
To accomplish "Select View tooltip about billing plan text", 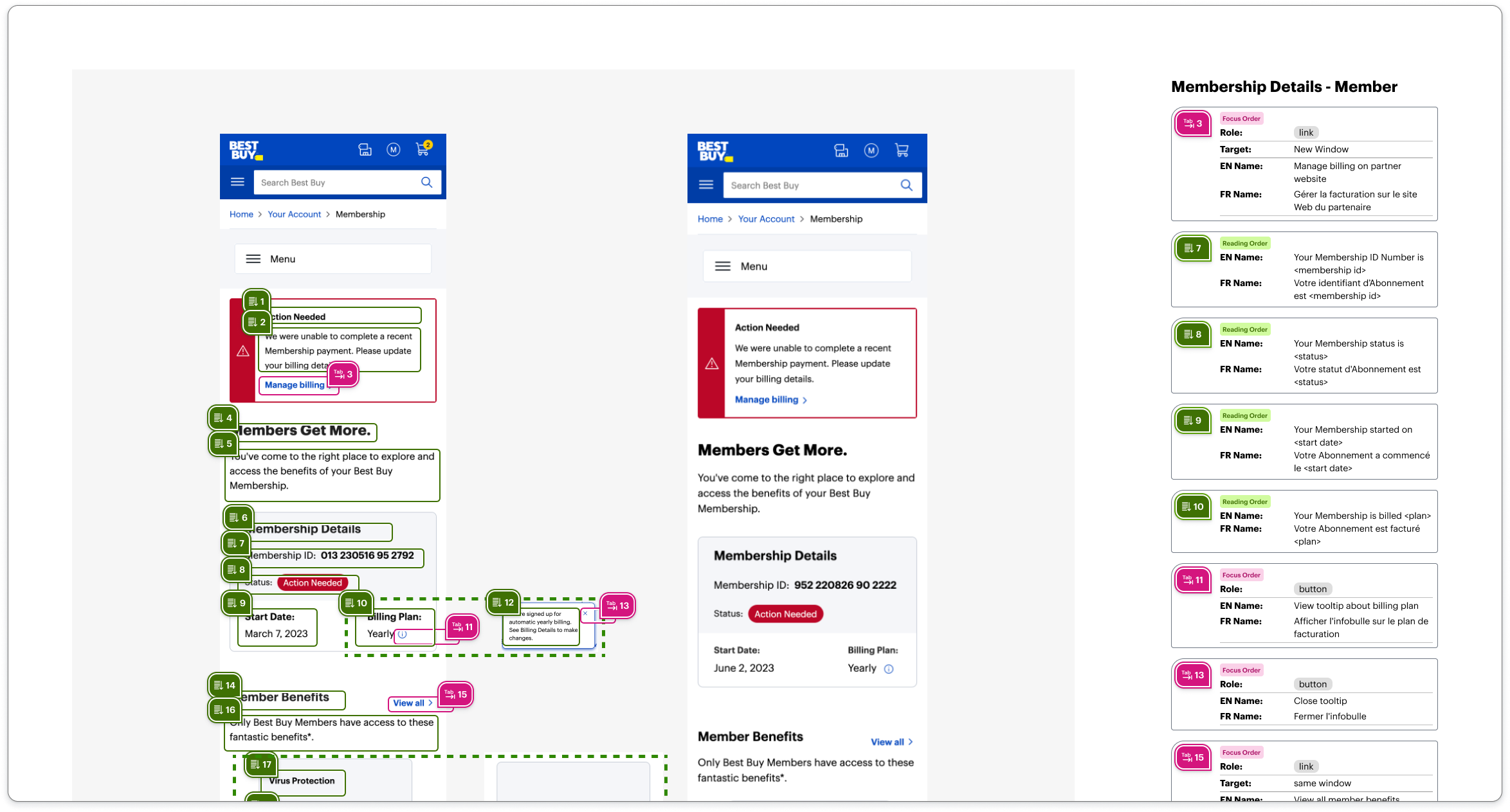I will point(1356,606).
